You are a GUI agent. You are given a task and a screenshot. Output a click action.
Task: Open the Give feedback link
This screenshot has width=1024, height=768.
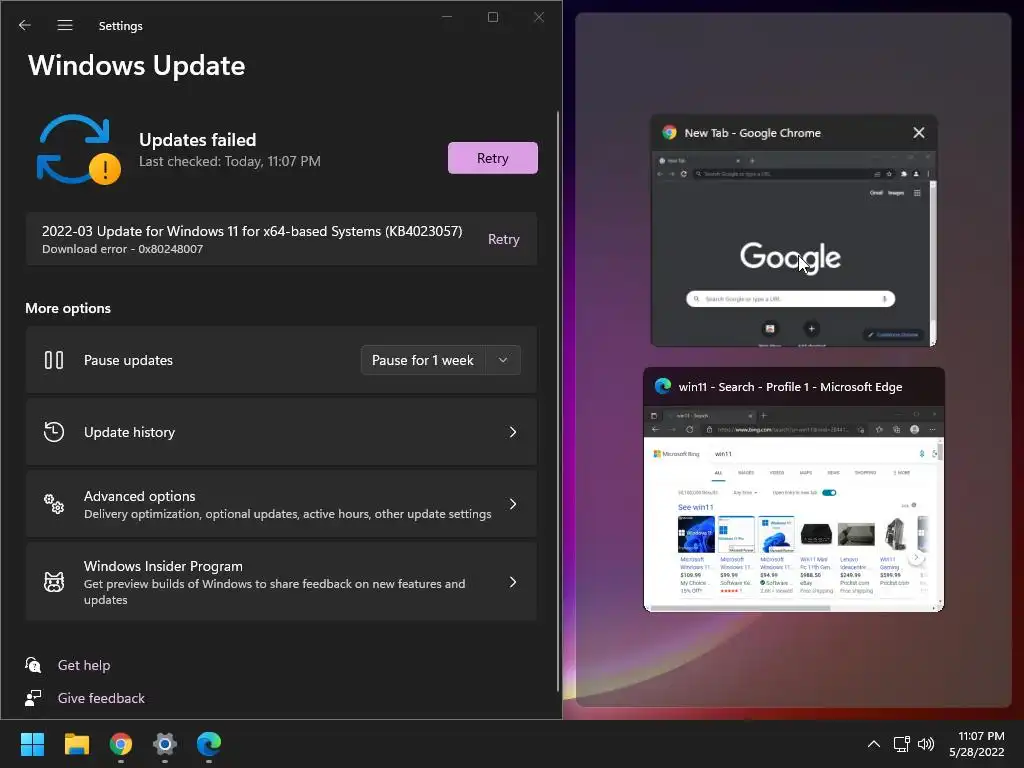coord(101,698)
